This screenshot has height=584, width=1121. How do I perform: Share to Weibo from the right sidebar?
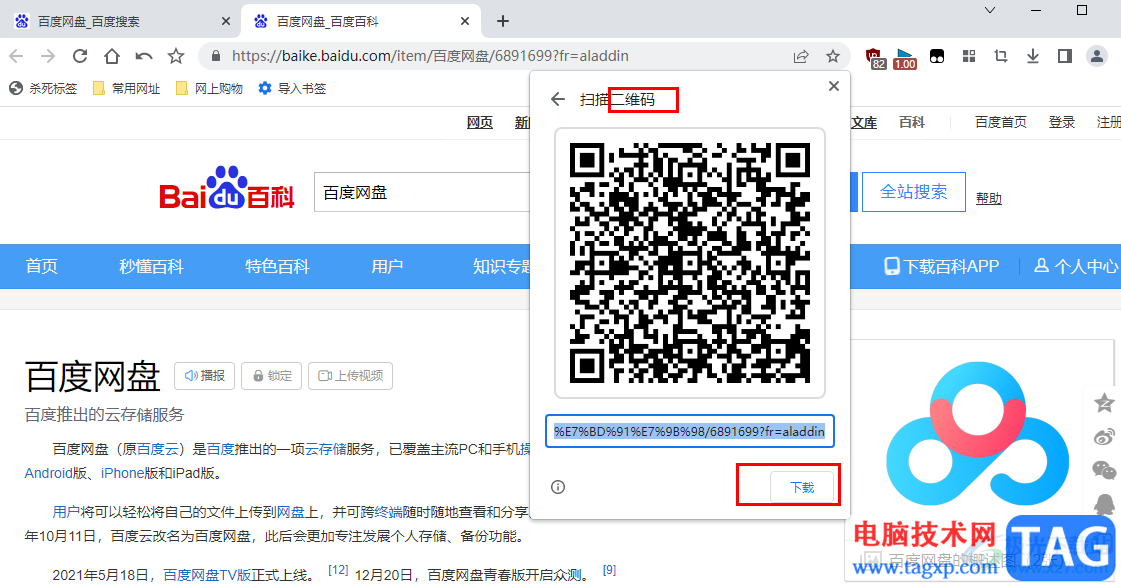click(x=1104, y=436)
